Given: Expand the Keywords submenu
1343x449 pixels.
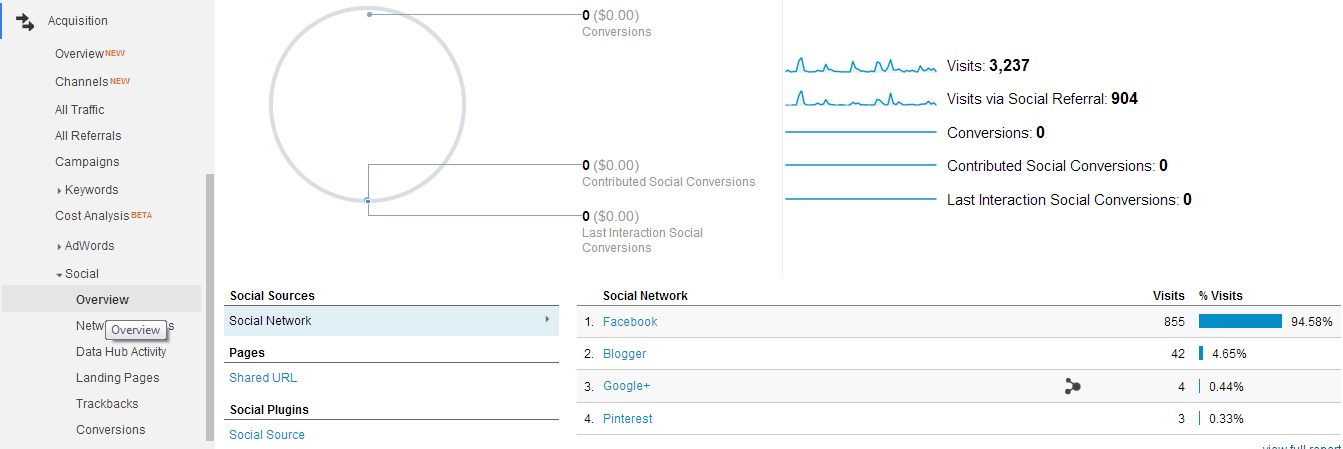Looking at the screenshot, I should pos(60,190).
